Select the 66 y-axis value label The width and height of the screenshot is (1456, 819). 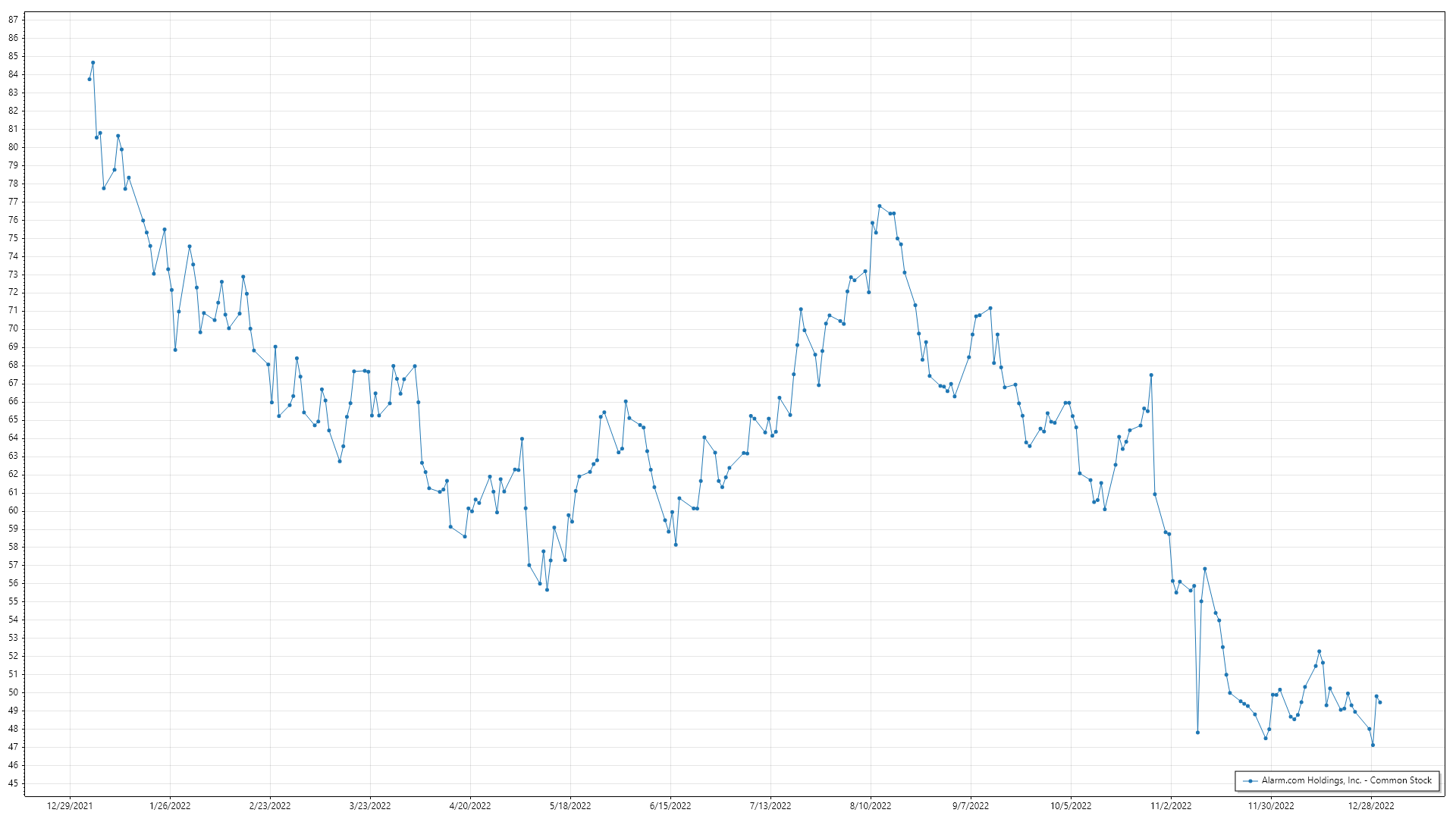14,401
